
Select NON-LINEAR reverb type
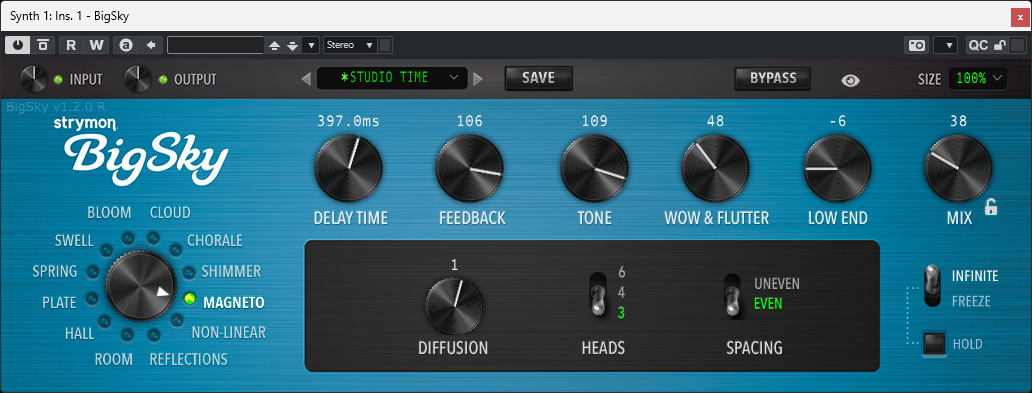(x=228, y=332)
